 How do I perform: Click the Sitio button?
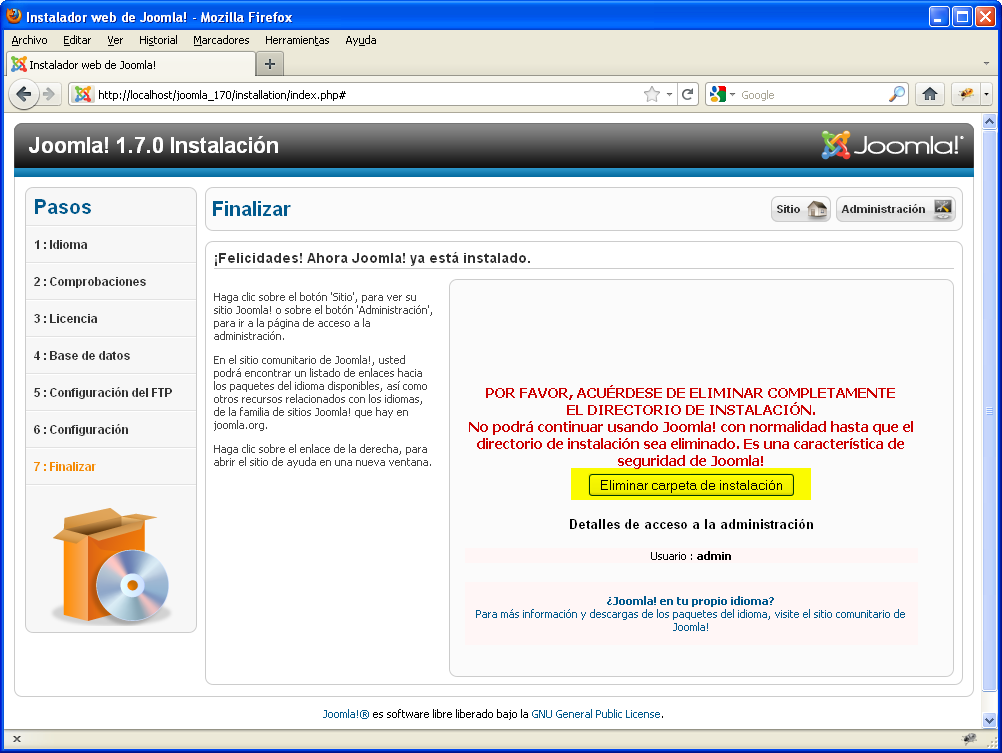tap(801, 209)
